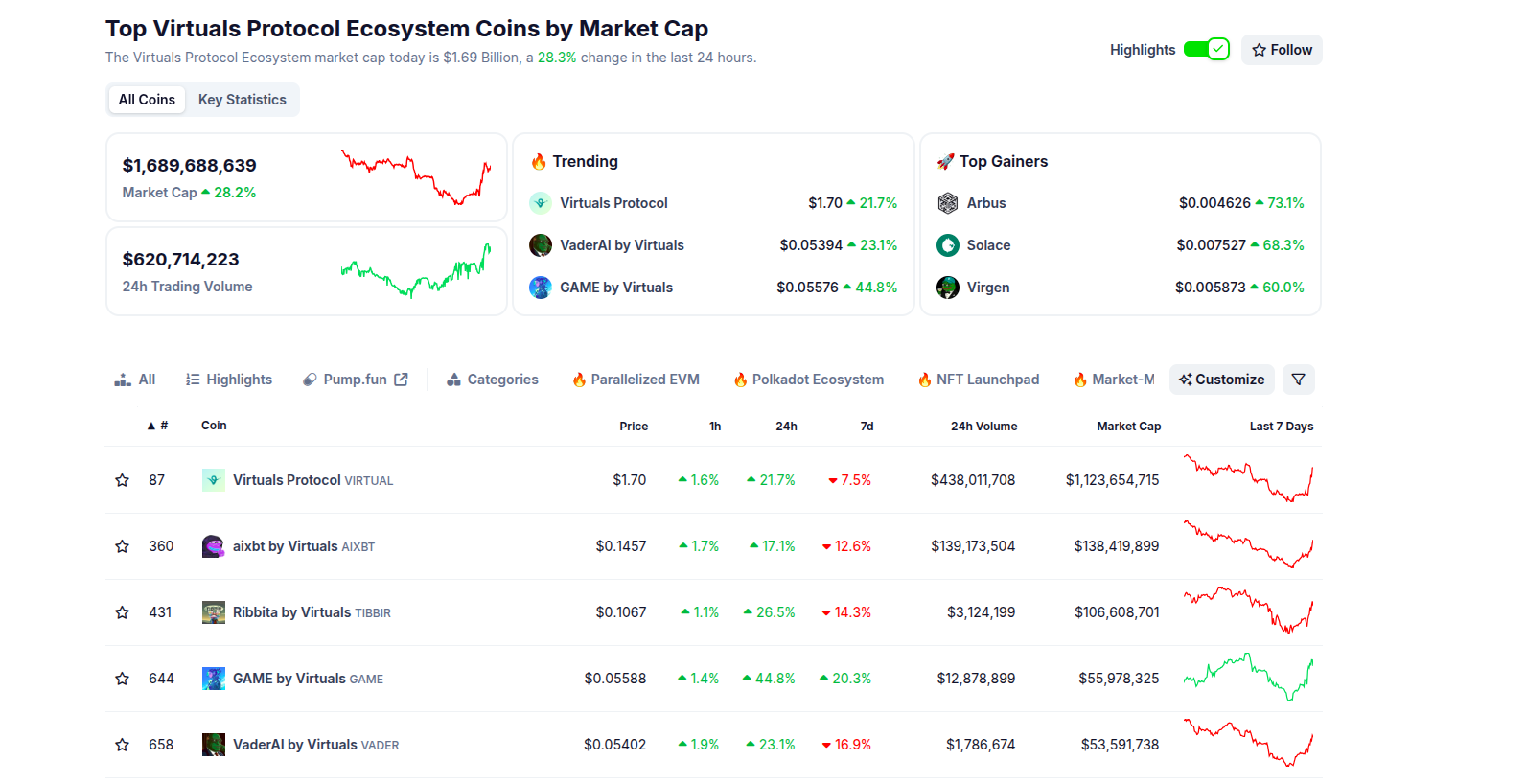
Task: Open the Categories filter
Action: click(x=493, y=380)
